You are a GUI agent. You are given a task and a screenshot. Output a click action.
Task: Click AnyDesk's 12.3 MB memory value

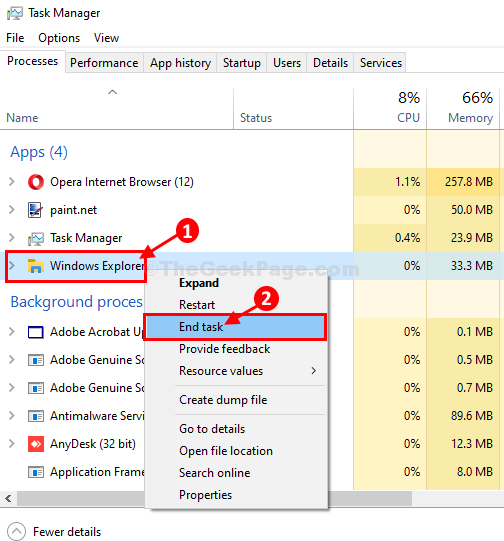(x=472, y=444)
